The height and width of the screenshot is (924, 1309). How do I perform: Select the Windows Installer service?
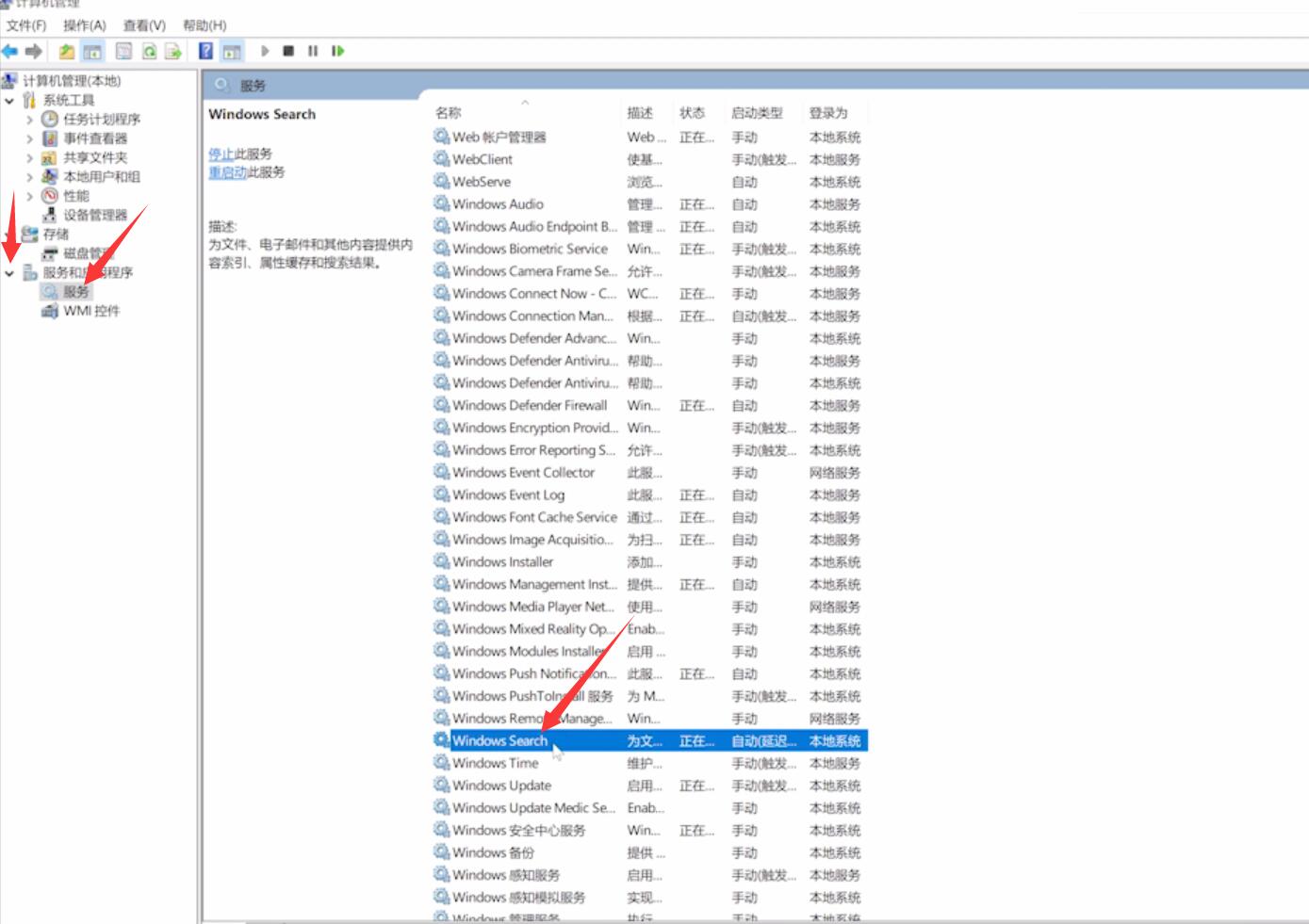[502, 562]
